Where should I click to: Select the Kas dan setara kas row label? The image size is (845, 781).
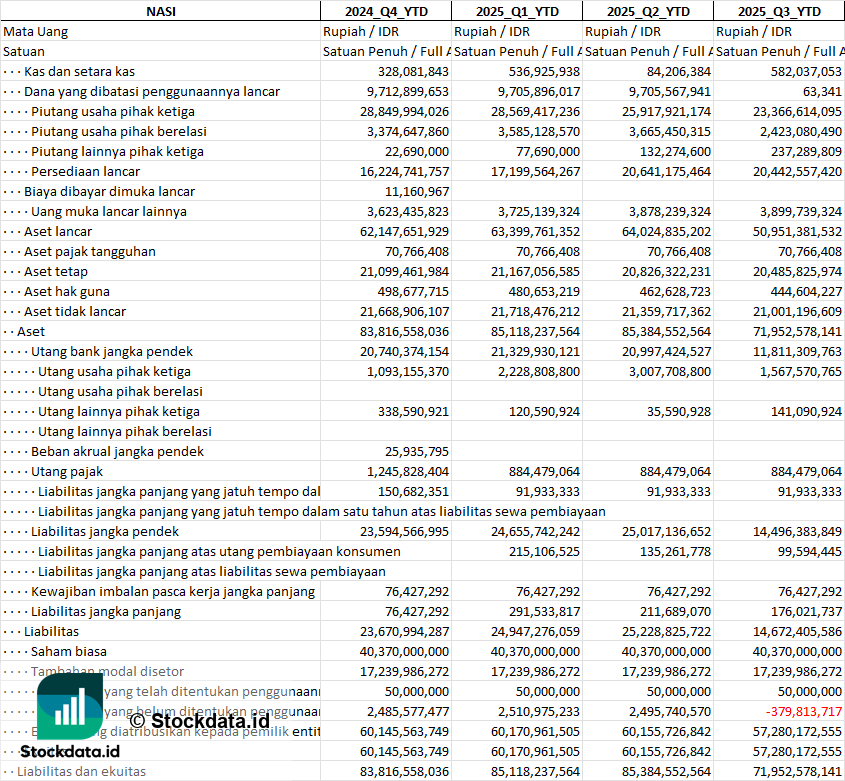click(x=79, y=71)
